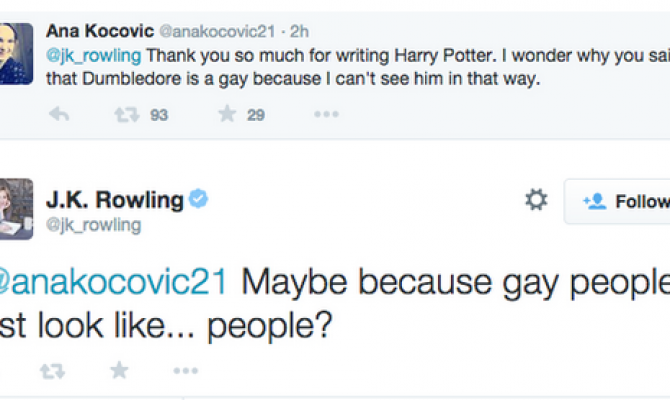The width and height of the screenshot is (670, 400).
Task: Retweet J.K. Rowling's reply tweet
Action: [x=51, y=372]
